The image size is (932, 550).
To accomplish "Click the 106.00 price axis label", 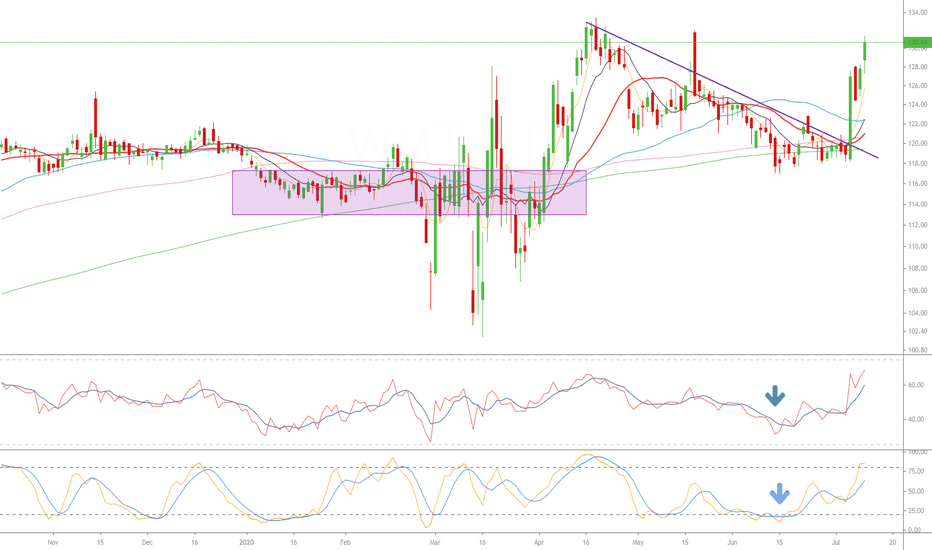I will pyautogui.click(x=918, y=290).
